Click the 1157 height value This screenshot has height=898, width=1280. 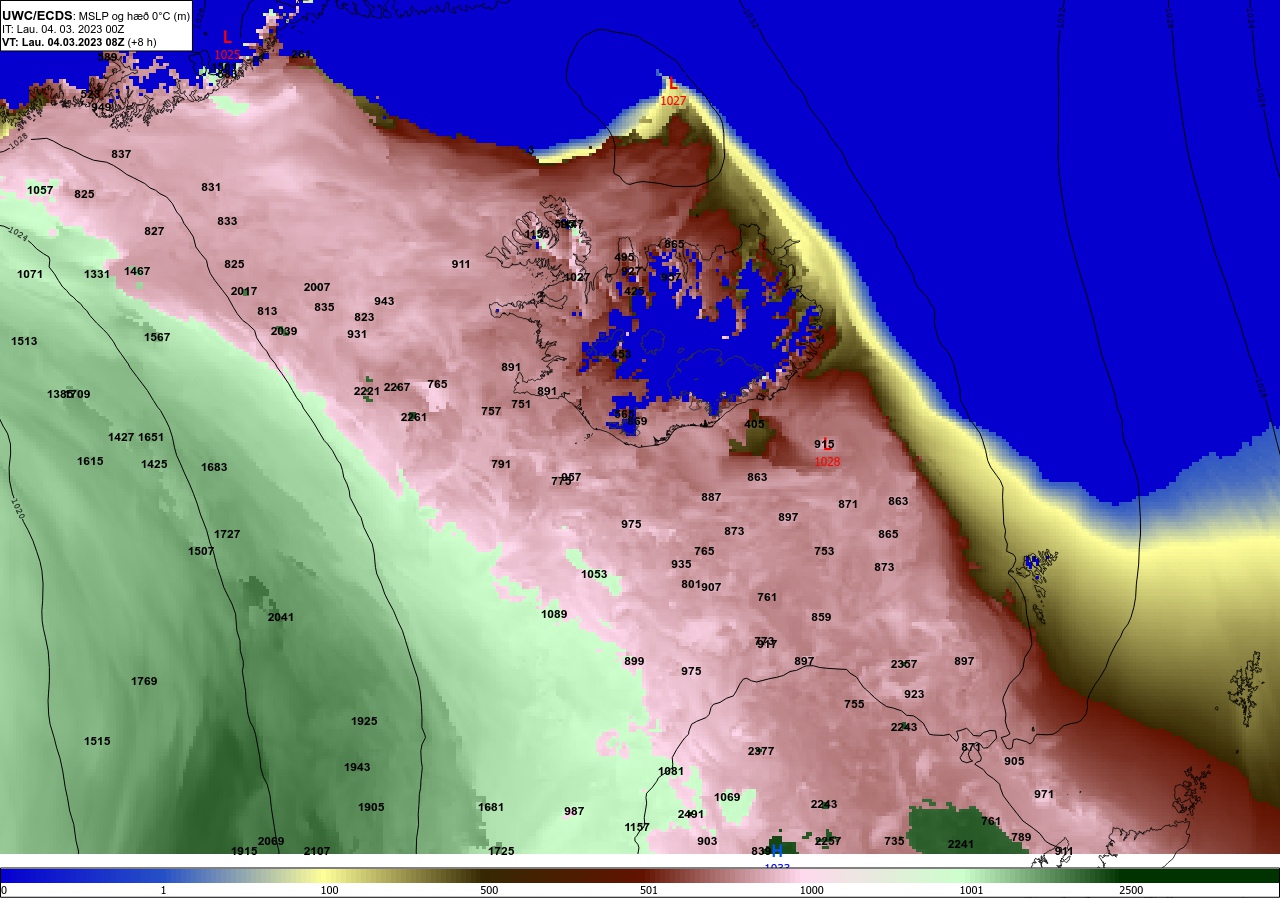point(637,827)
